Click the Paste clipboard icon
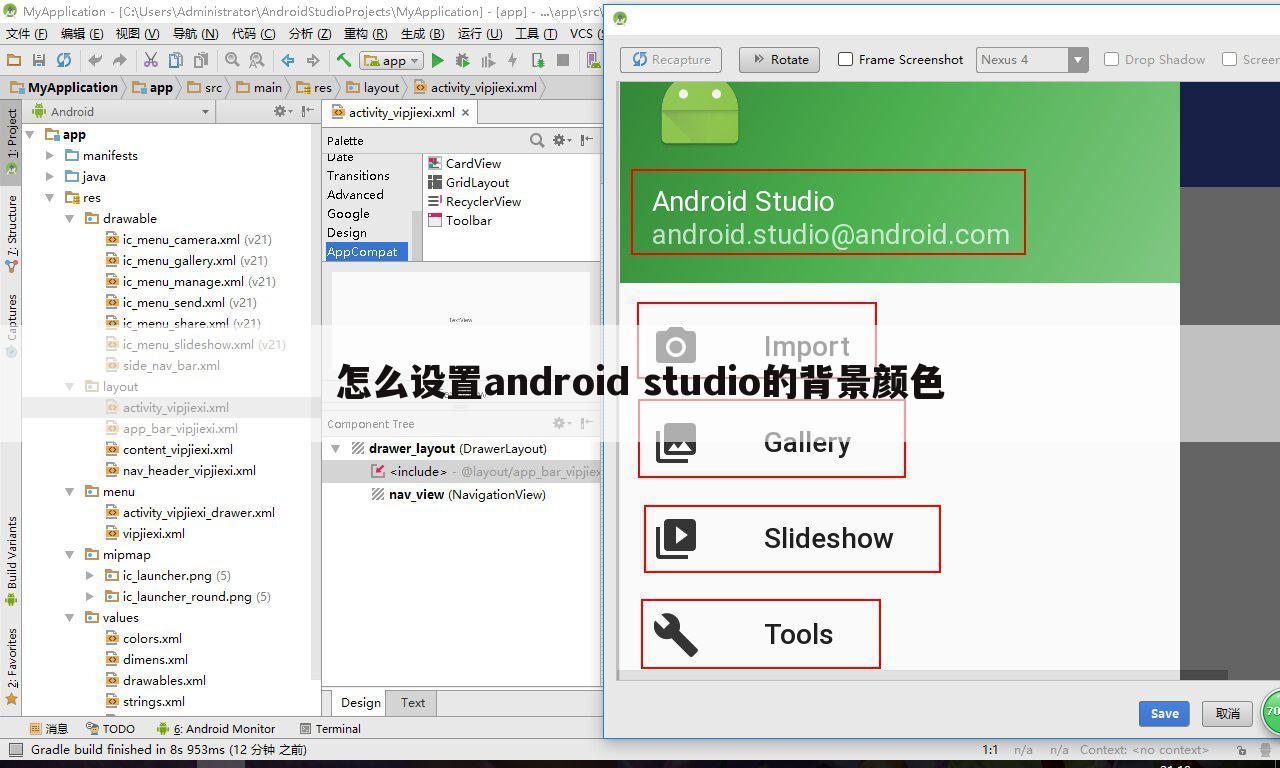1280x768 pixels. (x=201, y=60)
